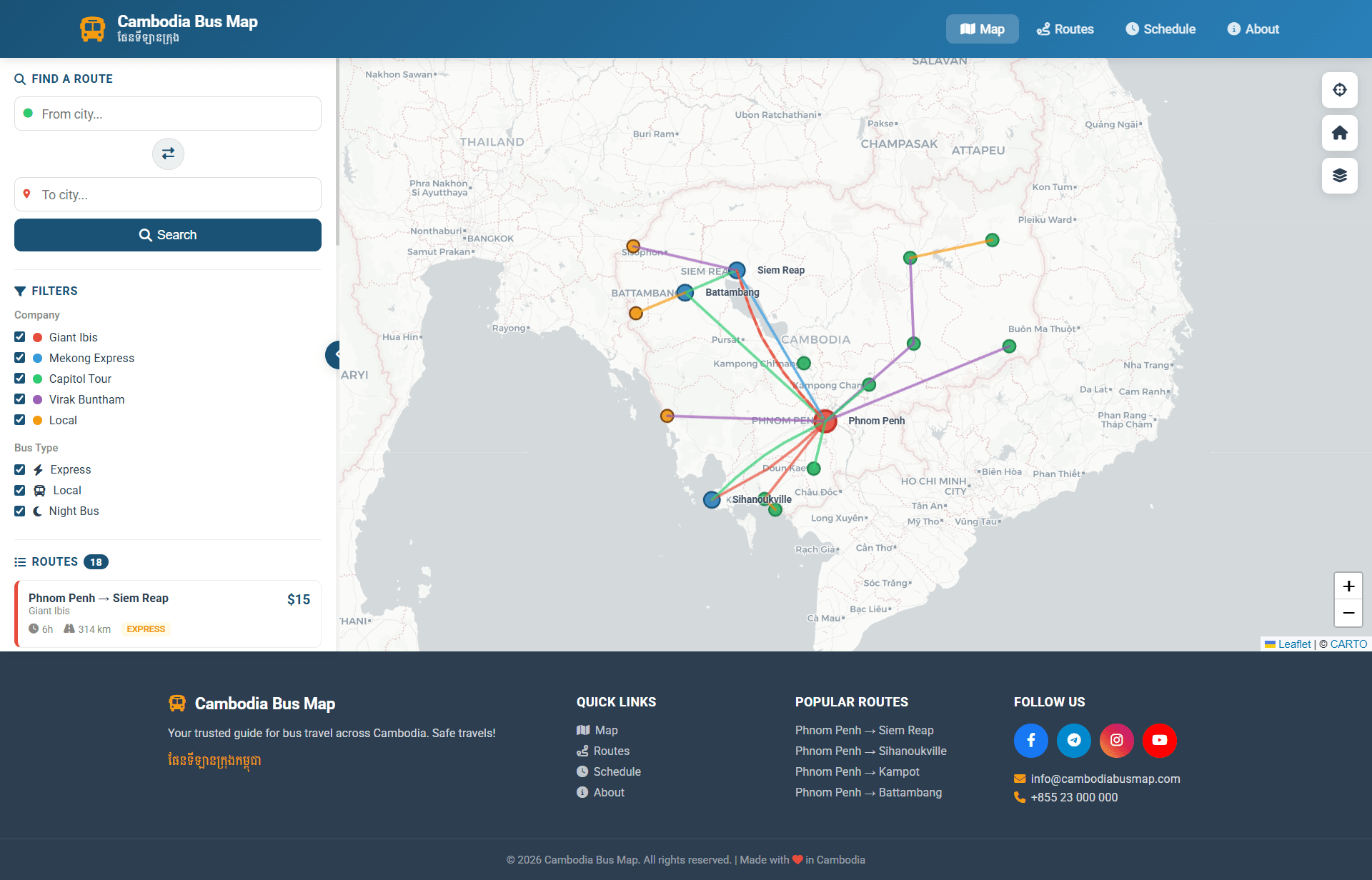Click the bus logo icon in header
The width and height of the screenshot is (1372, 880).
(92, 29)
